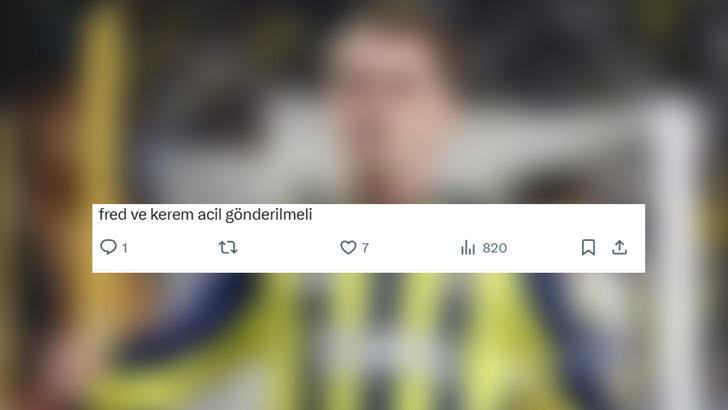Click the blurred yellow-striped jersey below the tweet
Image resolution: width=728 pixels, height=410 pixels.
[x=395, y=344]
